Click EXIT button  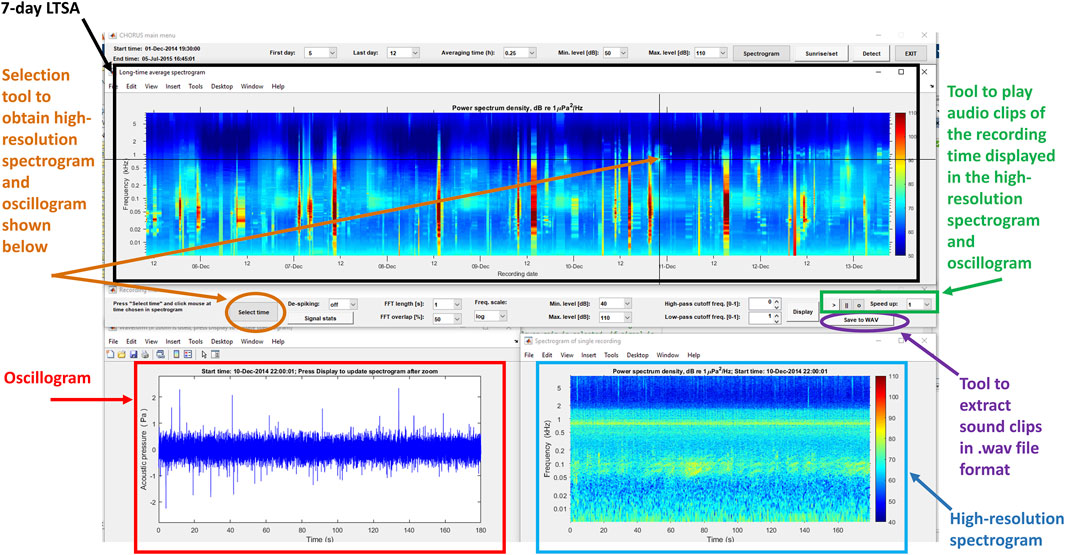point(910,53)
